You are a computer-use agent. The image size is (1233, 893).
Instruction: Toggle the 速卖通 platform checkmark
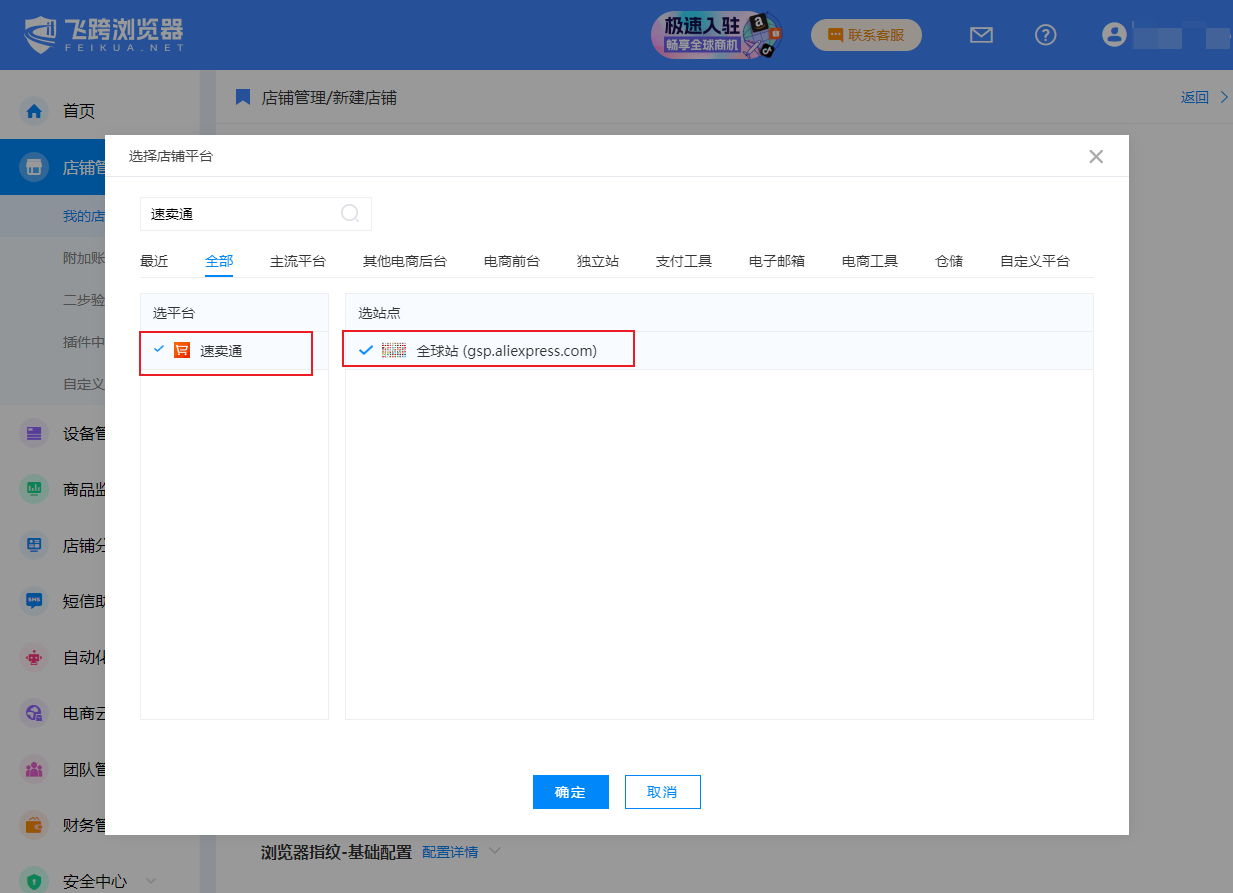click(x=159, y=349)
